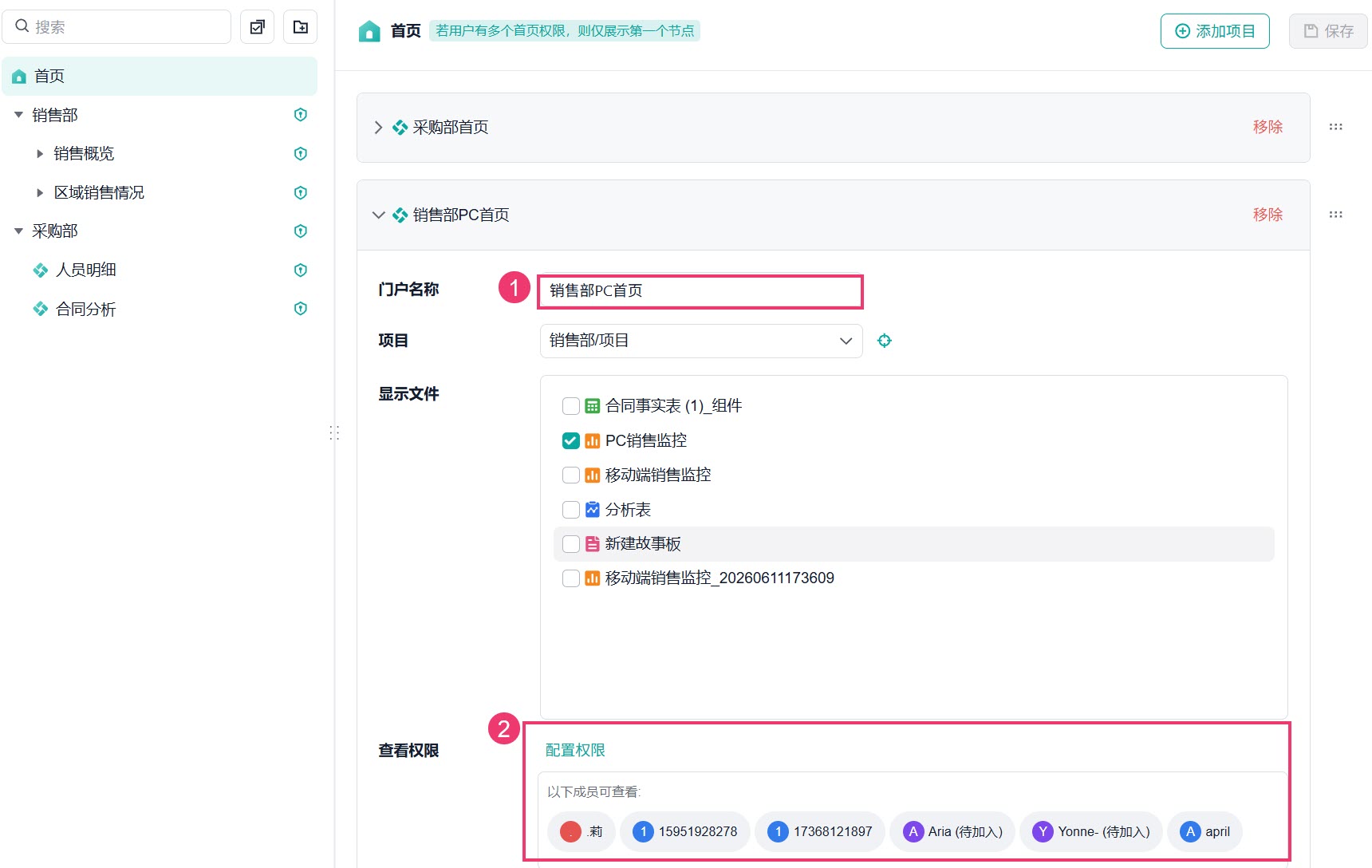The width and height of the screenshot is (1372, 868).
Task: Click 移除 for 采购部首页
Action: [x=1268, y=127]
